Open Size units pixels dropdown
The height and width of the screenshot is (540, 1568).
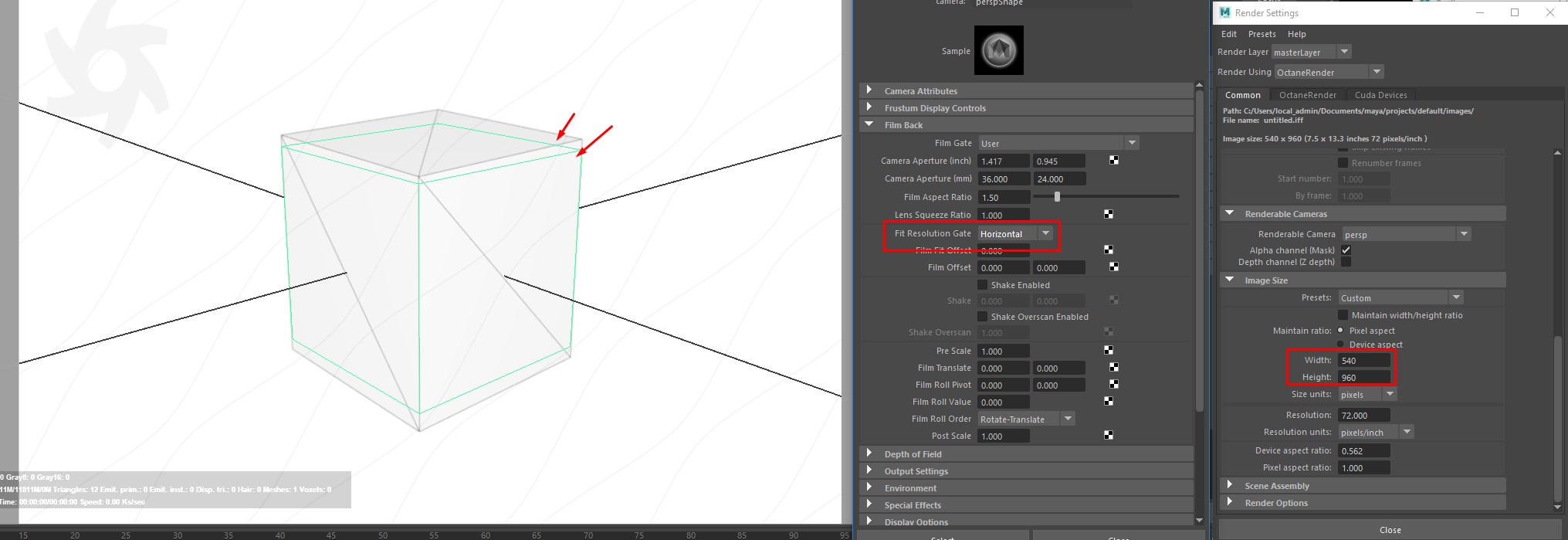pyautogui.click(x=1367, y=394)
